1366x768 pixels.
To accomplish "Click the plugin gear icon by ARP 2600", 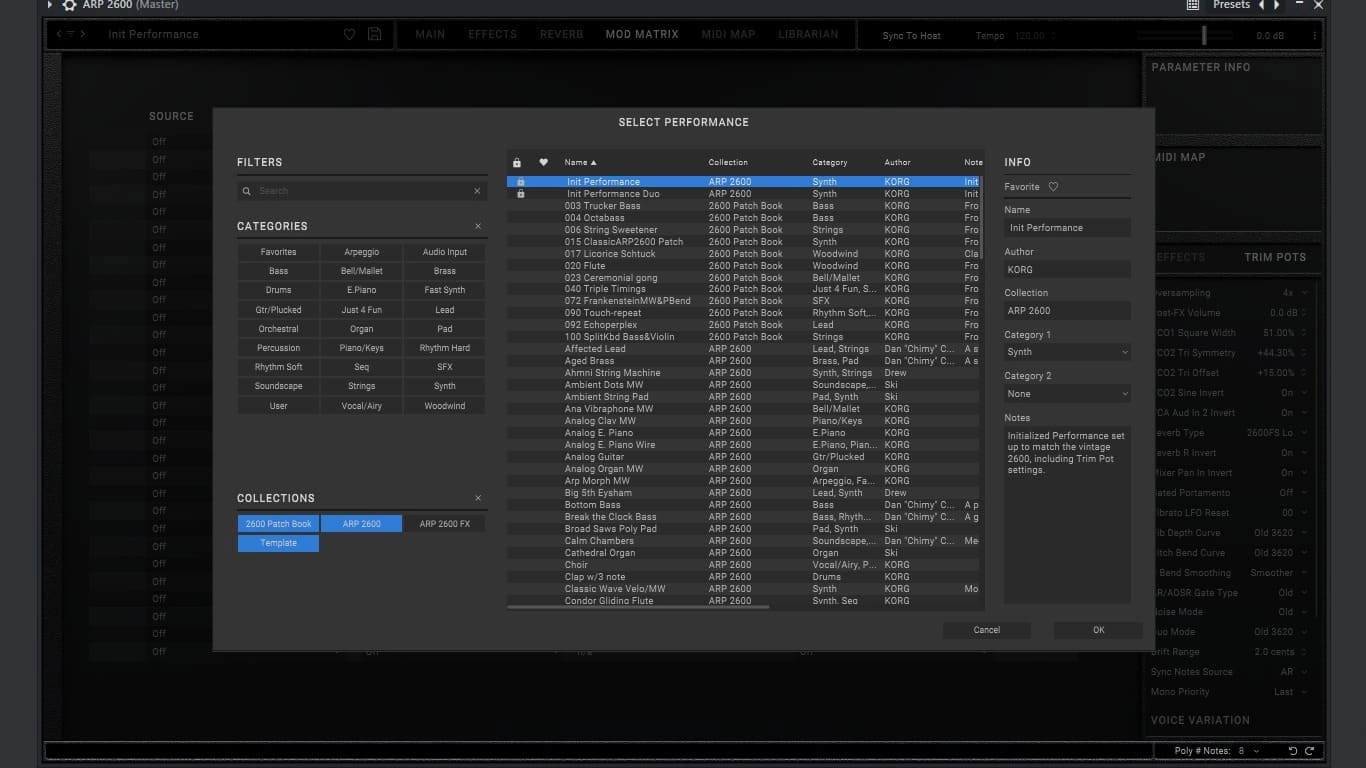I will pyautogui.click(x=69, y=5).
